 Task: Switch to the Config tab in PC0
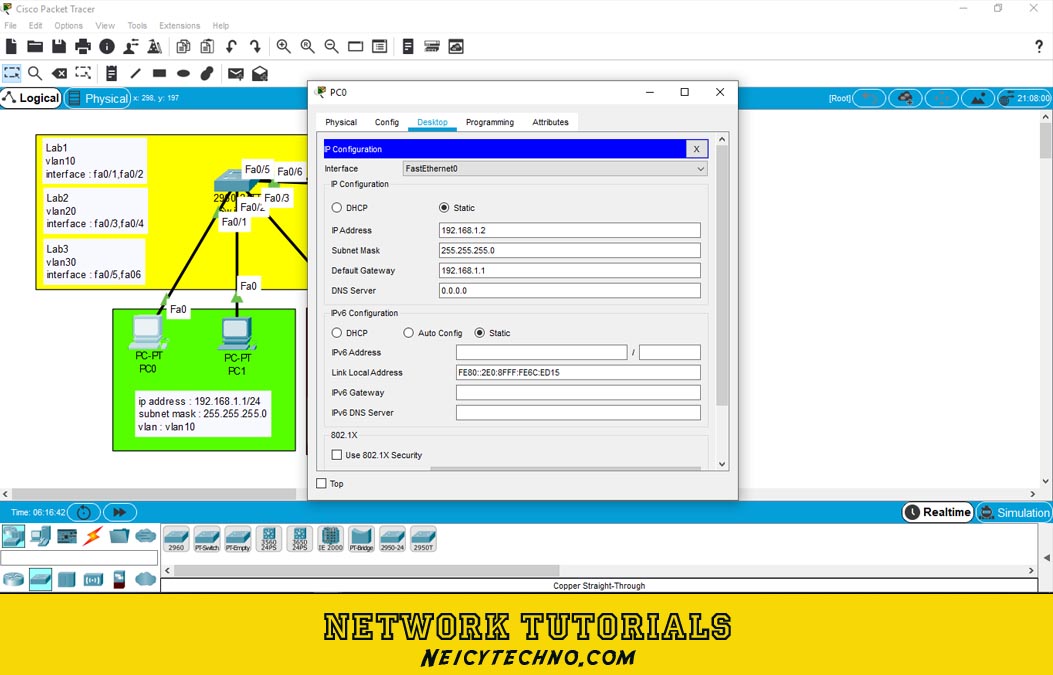[x=387, y=122]
